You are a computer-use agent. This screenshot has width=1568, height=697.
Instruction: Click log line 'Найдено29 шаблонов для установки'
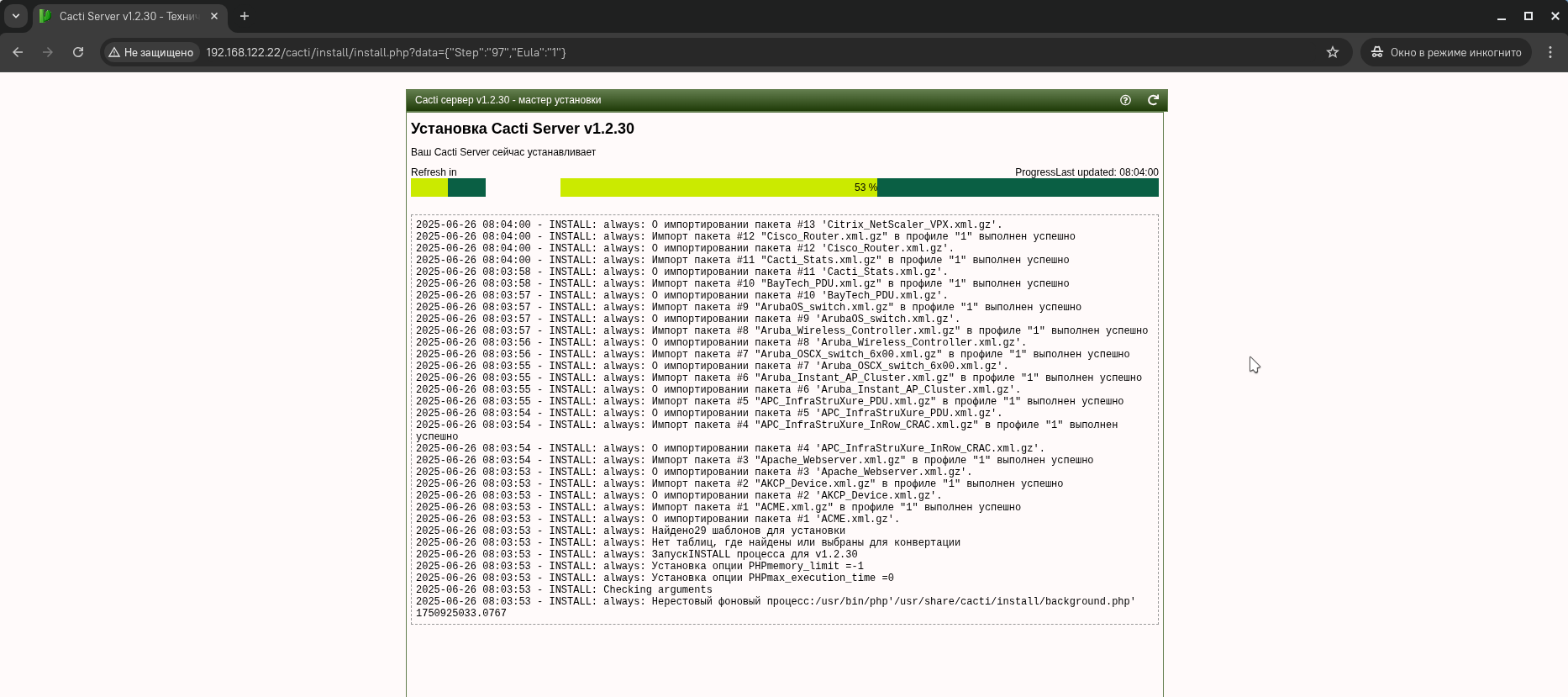coord(630,531)
